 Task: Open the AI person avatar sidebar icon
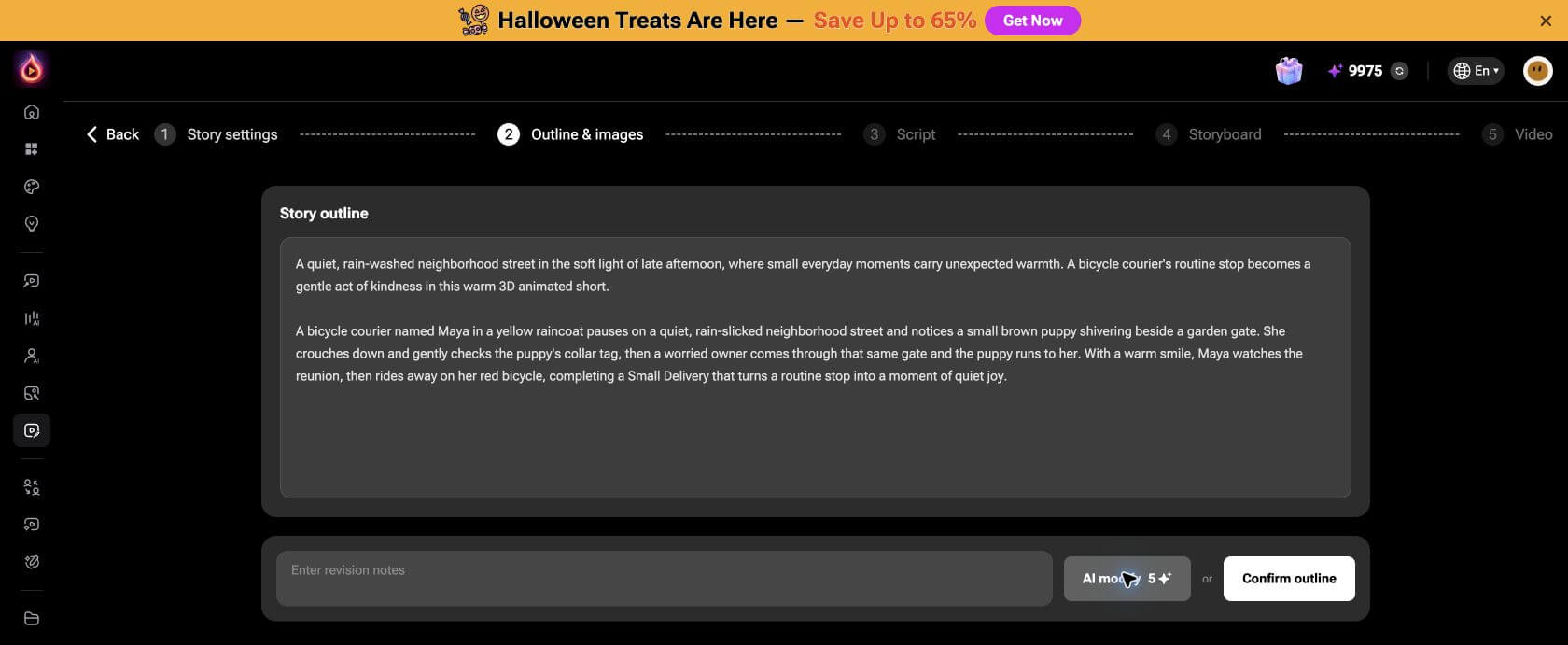[32, 356]
